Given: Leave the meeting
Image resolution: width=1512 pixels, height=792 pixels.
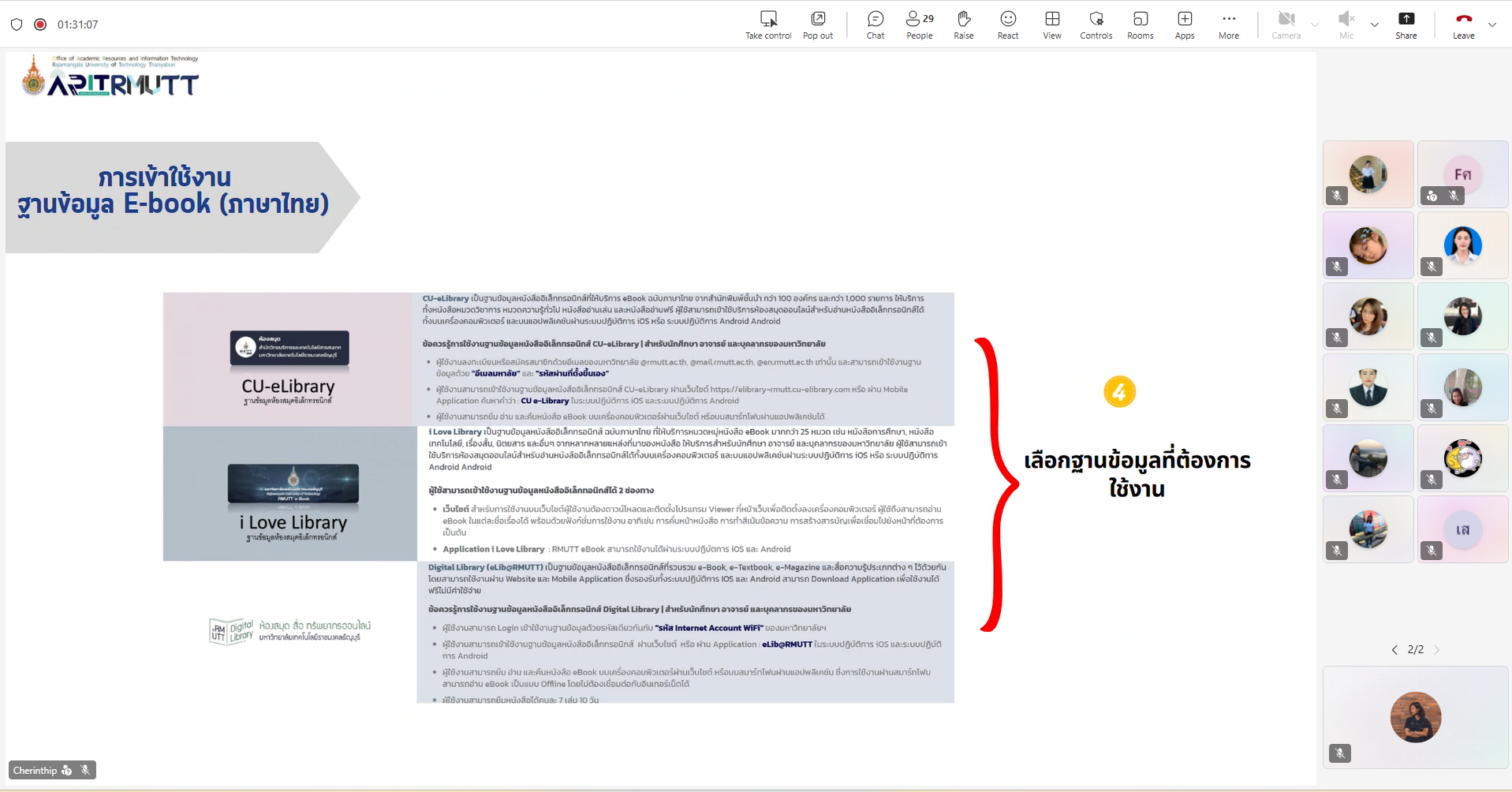Looking at the screenshot, I should click(x=1463, y=24).
